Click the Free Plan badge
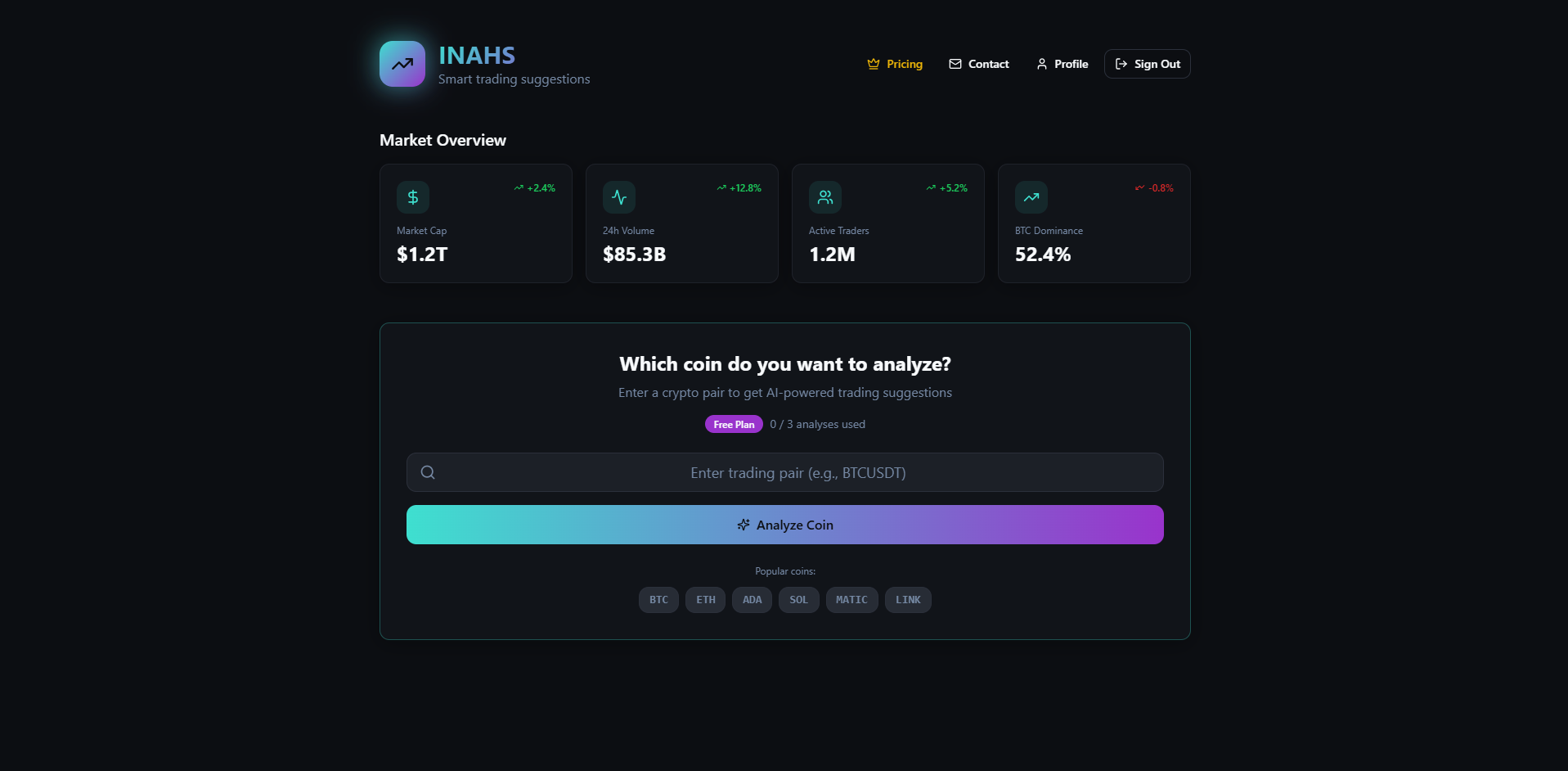The height and width of the screenshot is (771, 1568). [733, 424]
